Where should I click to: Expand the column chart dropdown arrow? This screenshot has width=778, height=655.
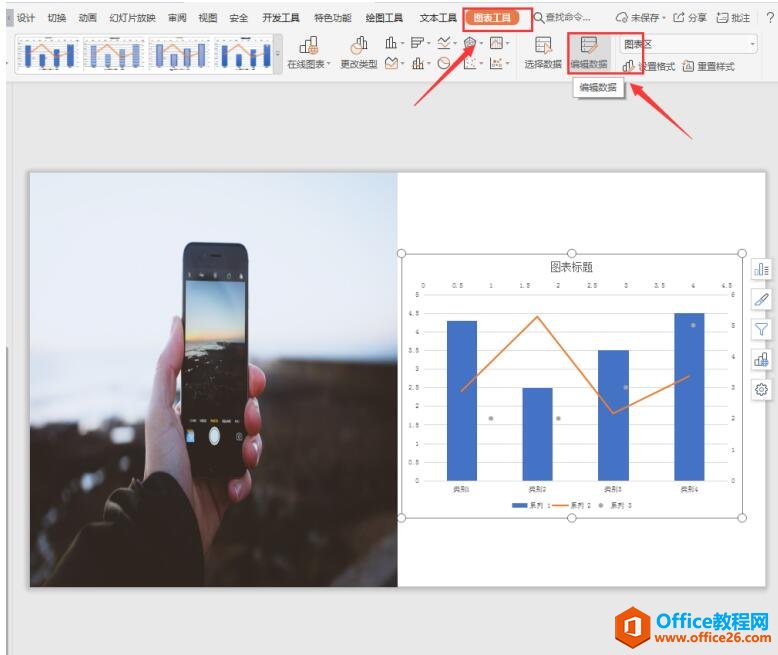click(x=402, y=44)
